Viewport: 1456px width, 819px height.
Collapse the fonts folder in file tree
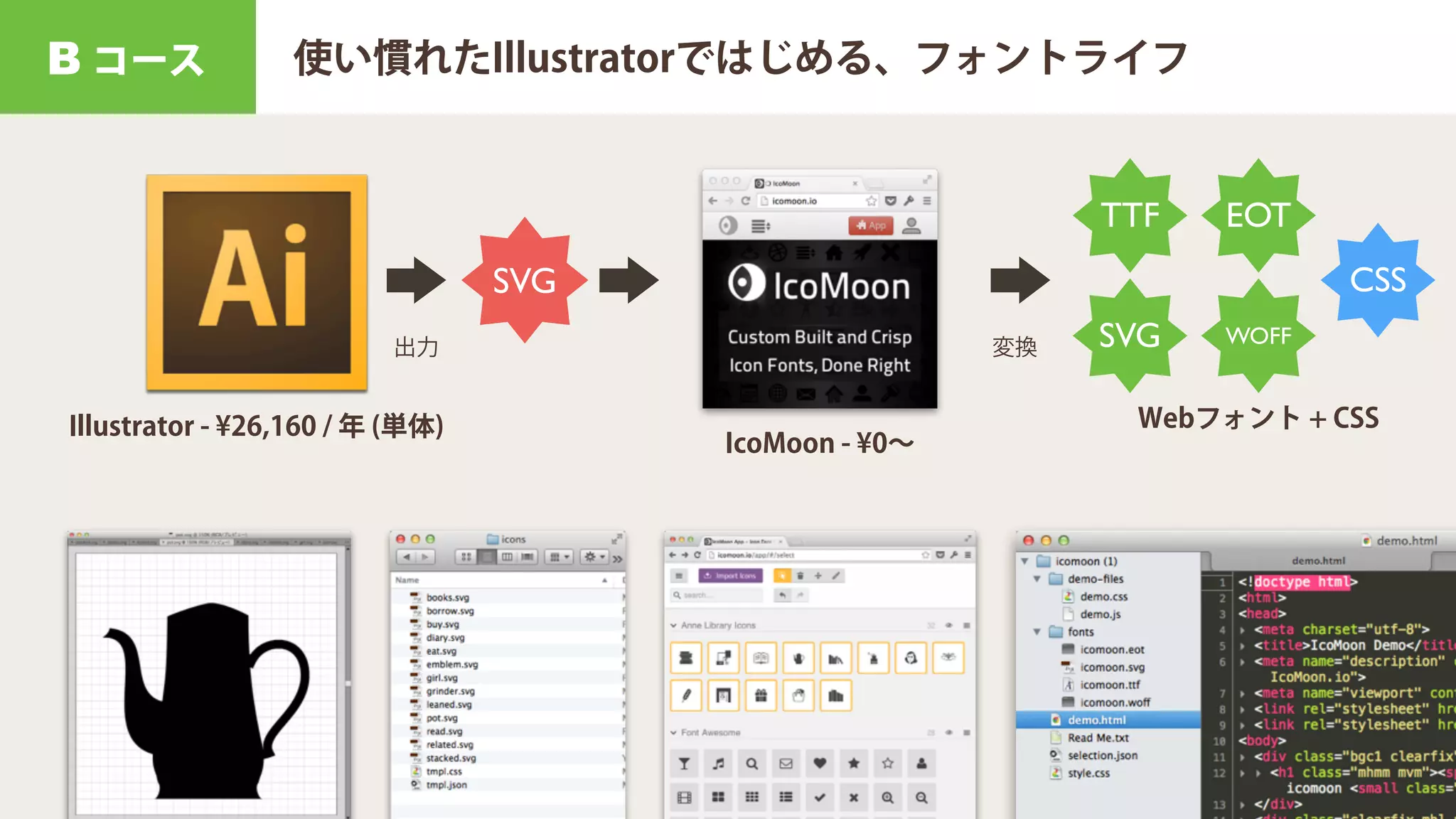pyautogui.click(x=1037, y=632)
